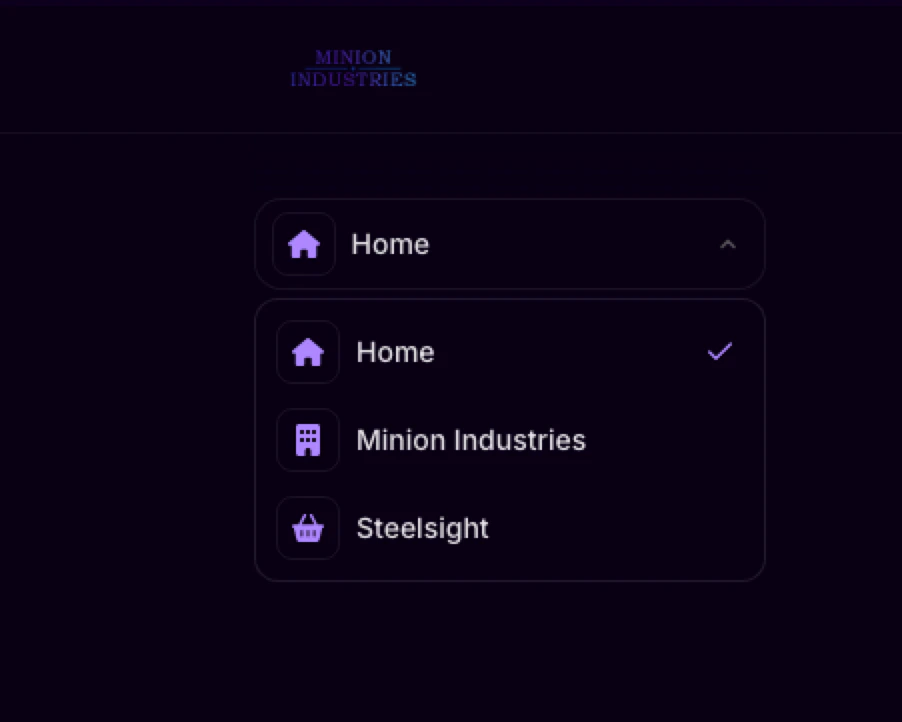Image resolution: width=902 pixels, height=722 pixels.
Task: Click the Home selector bar
Action: click(x=510, y=244)
